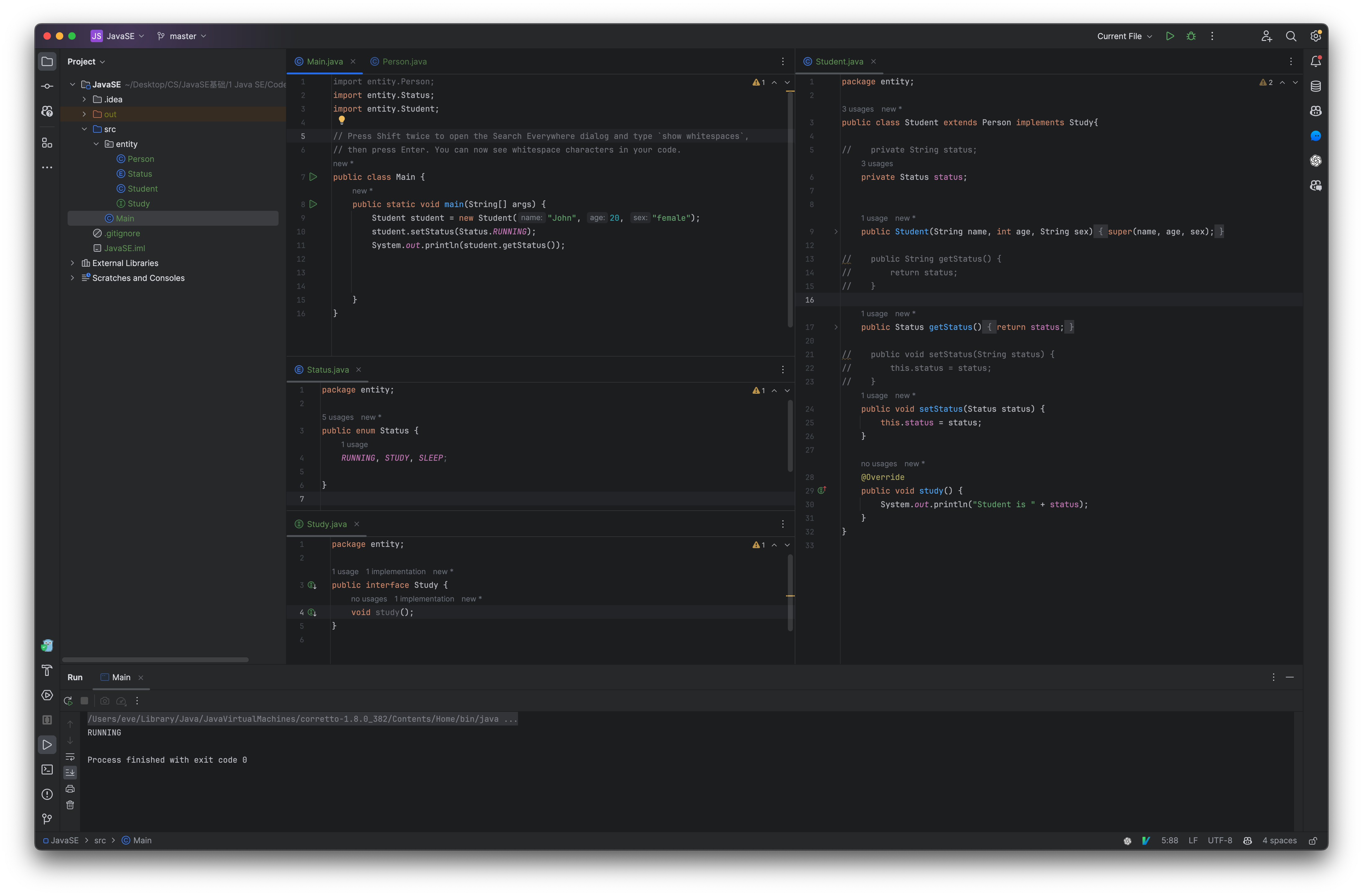
Task: Select the Commit tool window icon
Action: tap(47, 86)
